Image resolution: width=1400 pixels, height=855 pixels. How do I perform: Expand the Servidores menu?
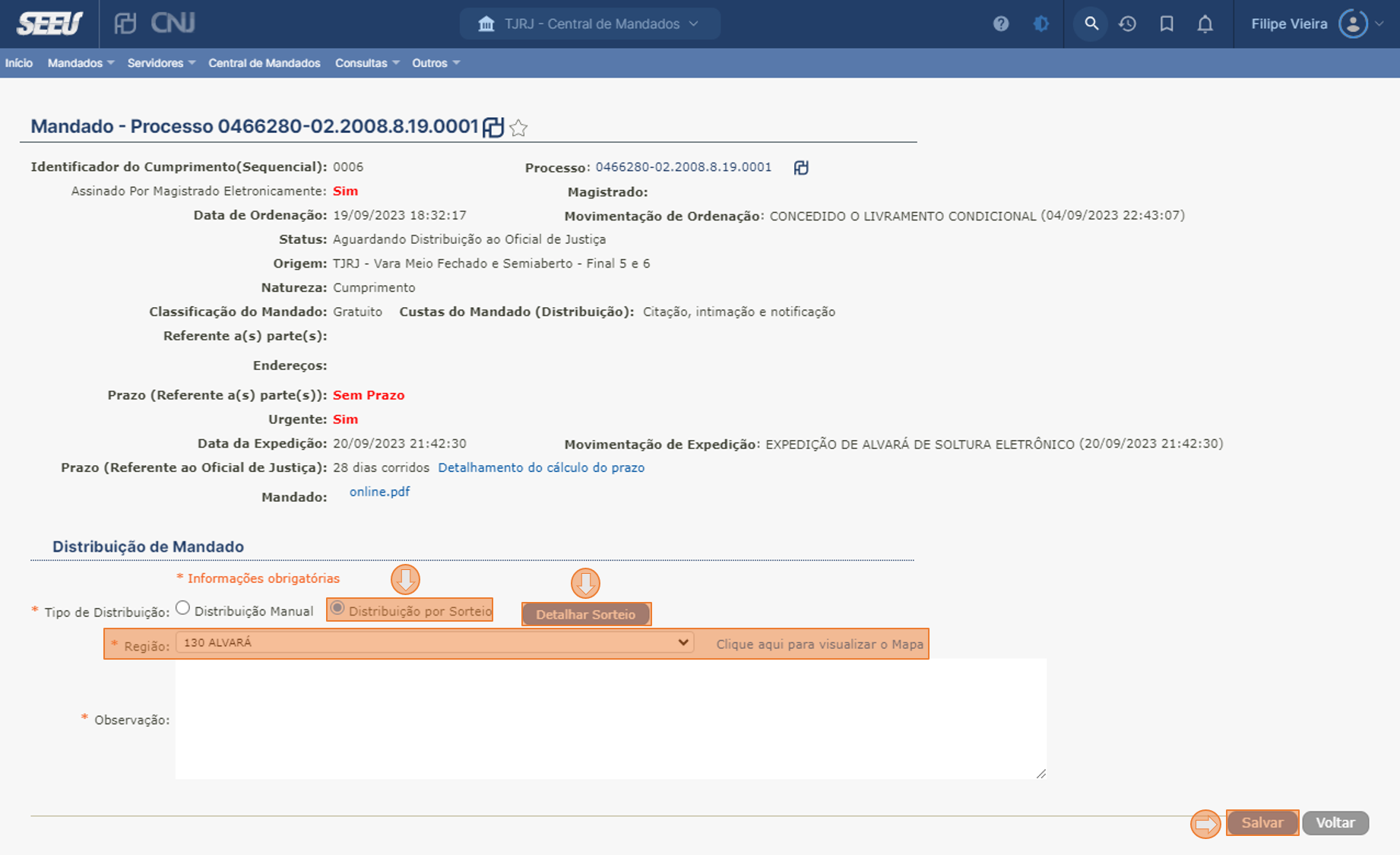(x=161, y=63)
